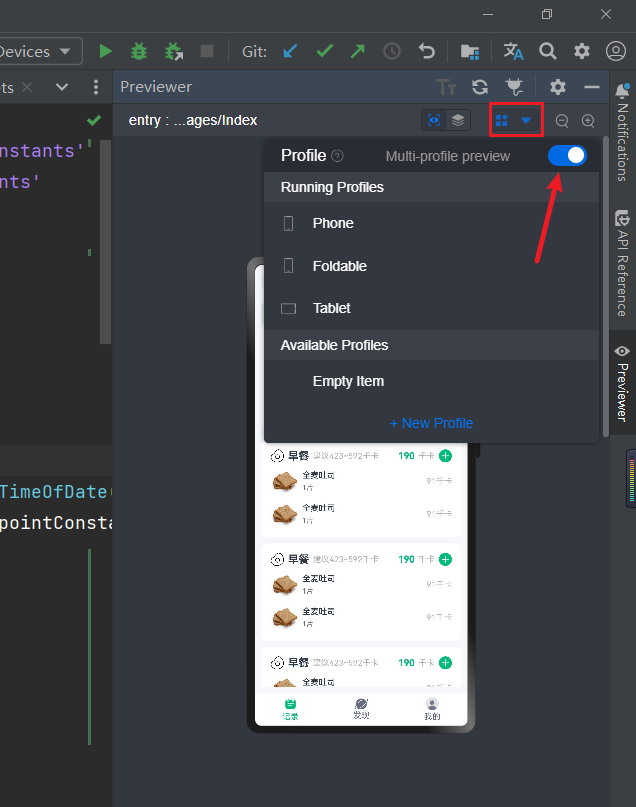Select the Foldable running profile

pyautogui.click(x=339, y=266)
